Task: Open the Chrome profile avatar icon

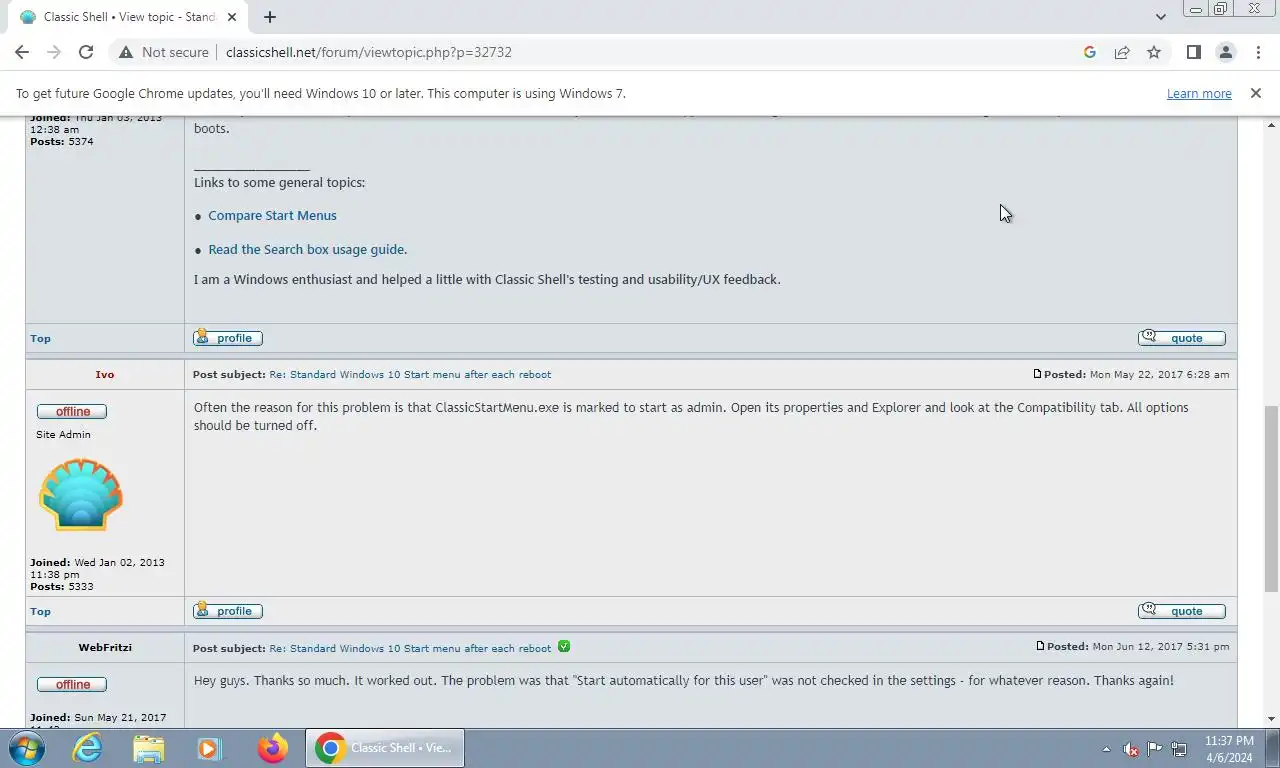Action: (1225, 52)
